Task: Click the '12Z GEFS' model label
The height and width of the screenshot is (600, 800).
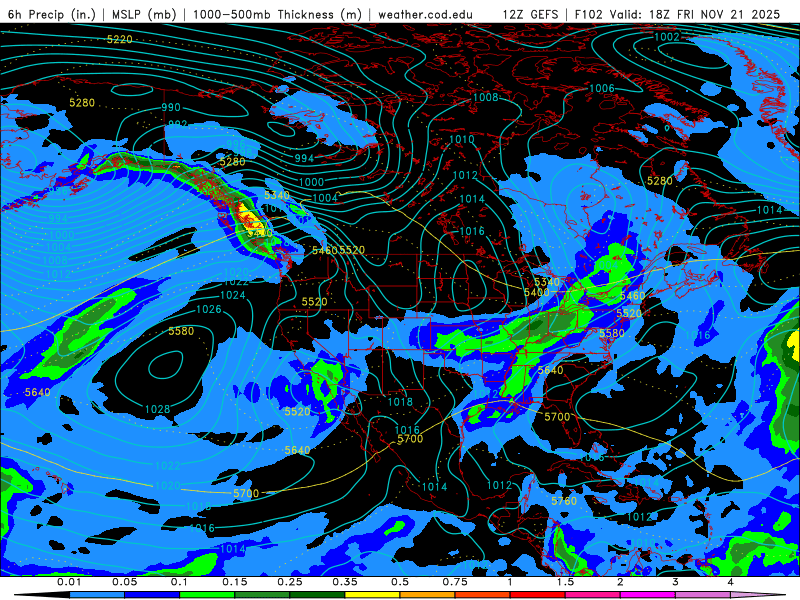Action: [530, 14]
